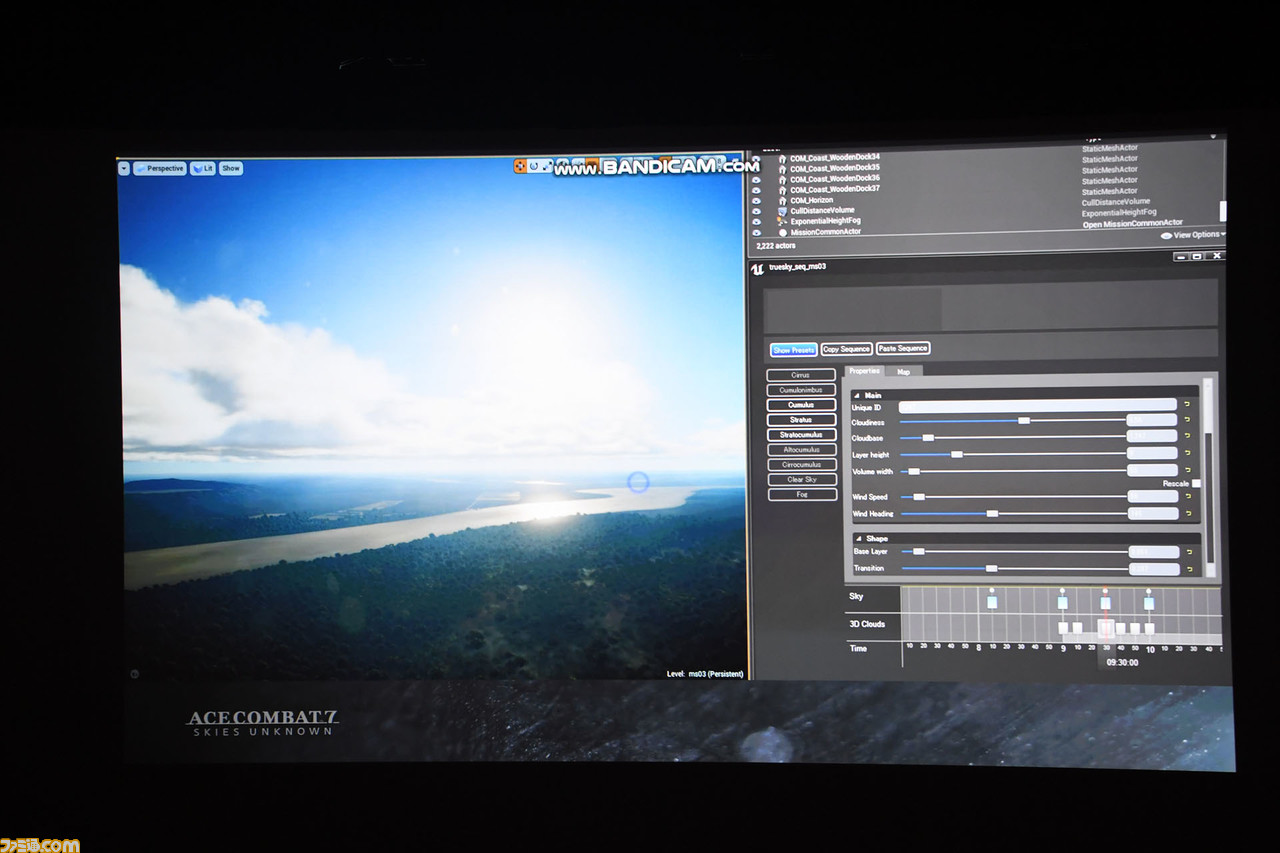Click the ExponentialHeightFog actor icon

coord(782,221)
